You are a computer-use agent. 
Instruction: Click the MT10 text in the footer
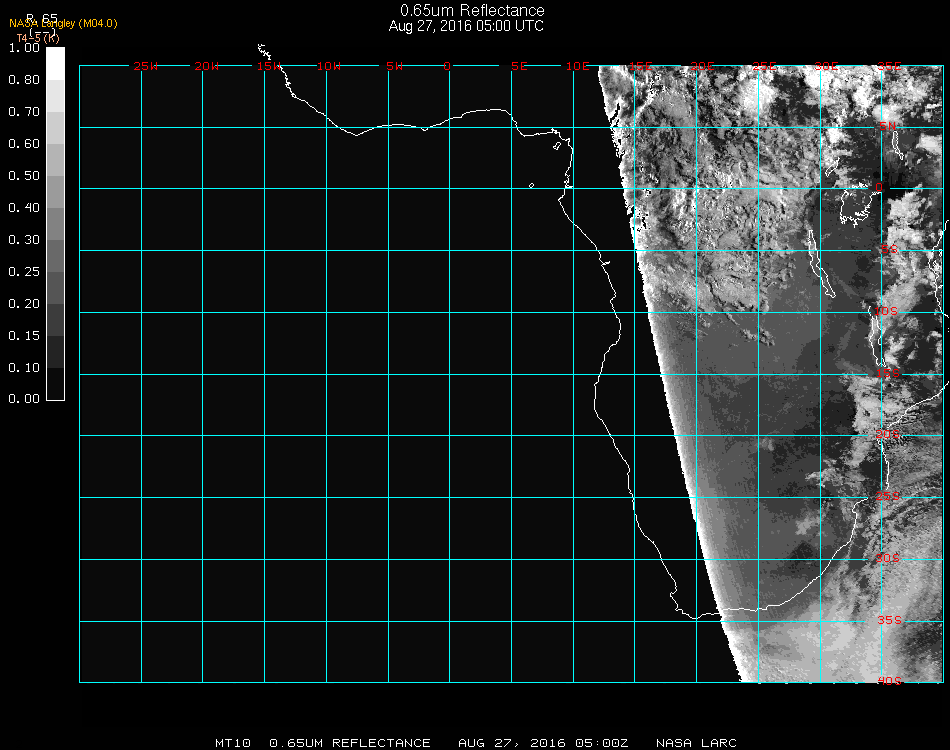234,743
